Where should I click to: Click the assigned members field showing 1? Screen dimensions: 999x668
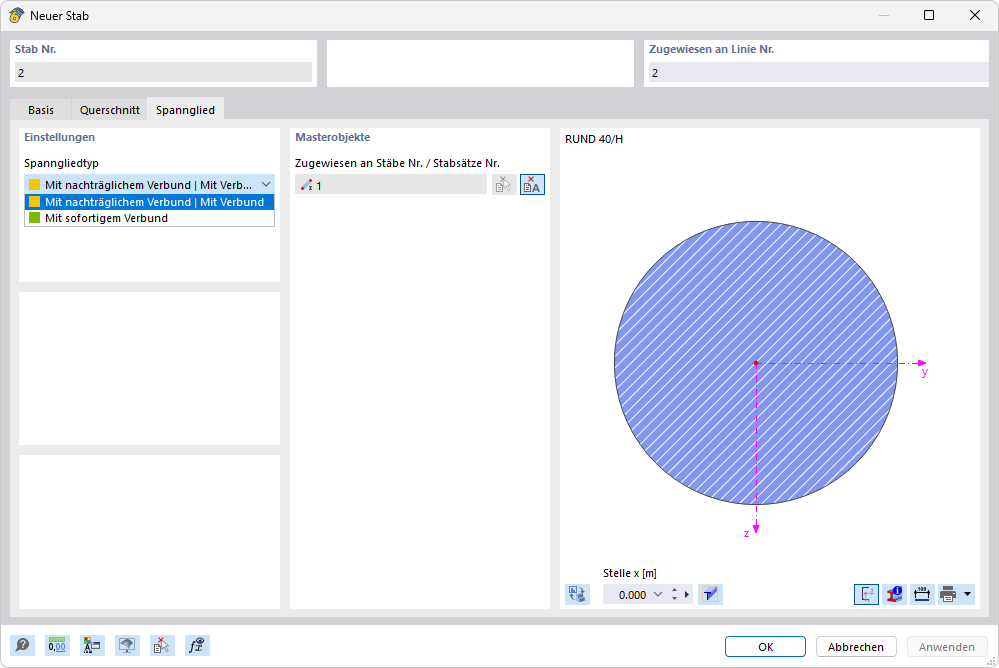click(x=391, y=185)
